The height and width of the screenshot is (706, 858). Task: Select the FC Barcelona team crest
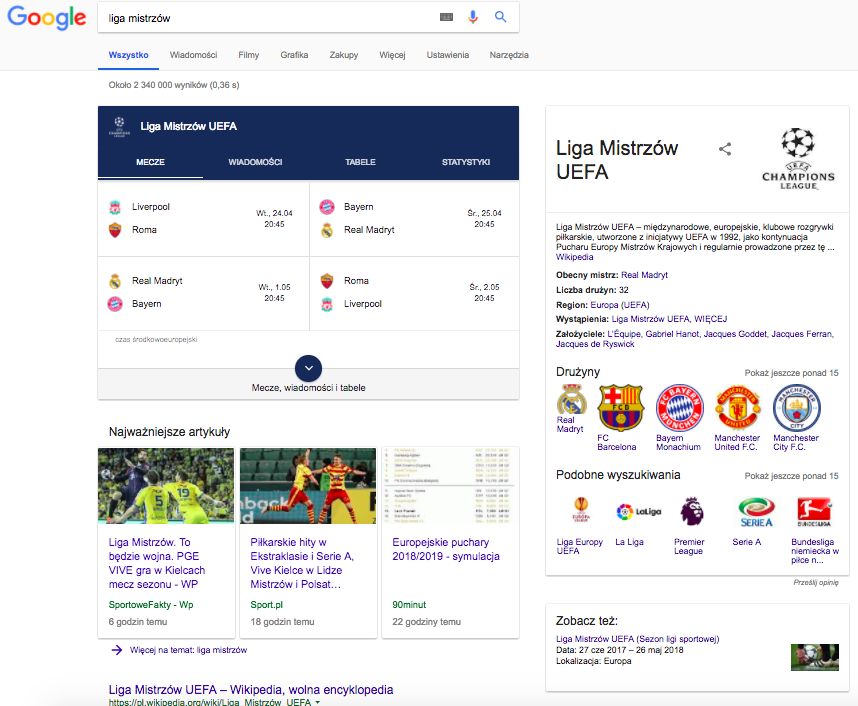point(621,408)
